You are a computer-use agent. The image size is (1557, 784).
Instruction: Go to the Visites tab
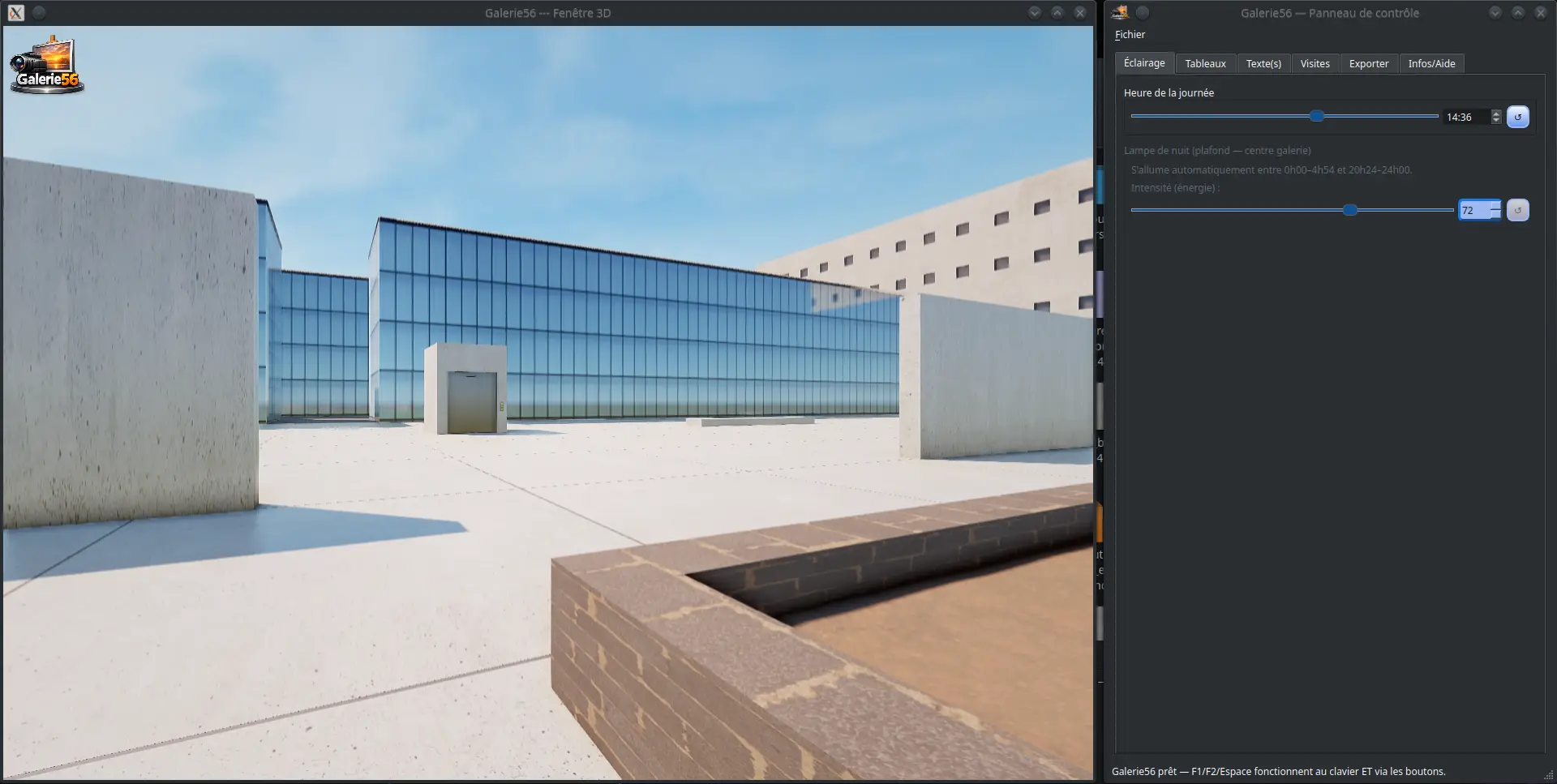coord(1315,64)
